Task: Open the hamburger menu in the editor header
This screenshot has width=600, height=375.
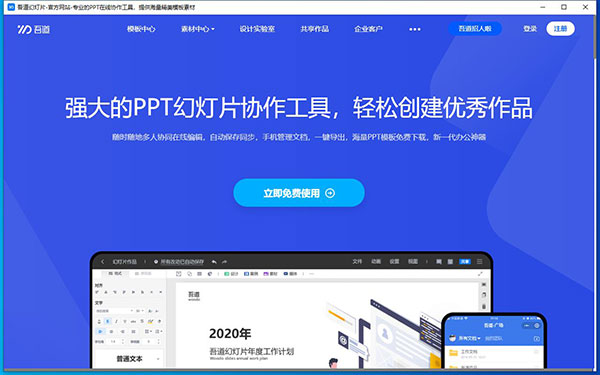Action: tap(479, 262)
